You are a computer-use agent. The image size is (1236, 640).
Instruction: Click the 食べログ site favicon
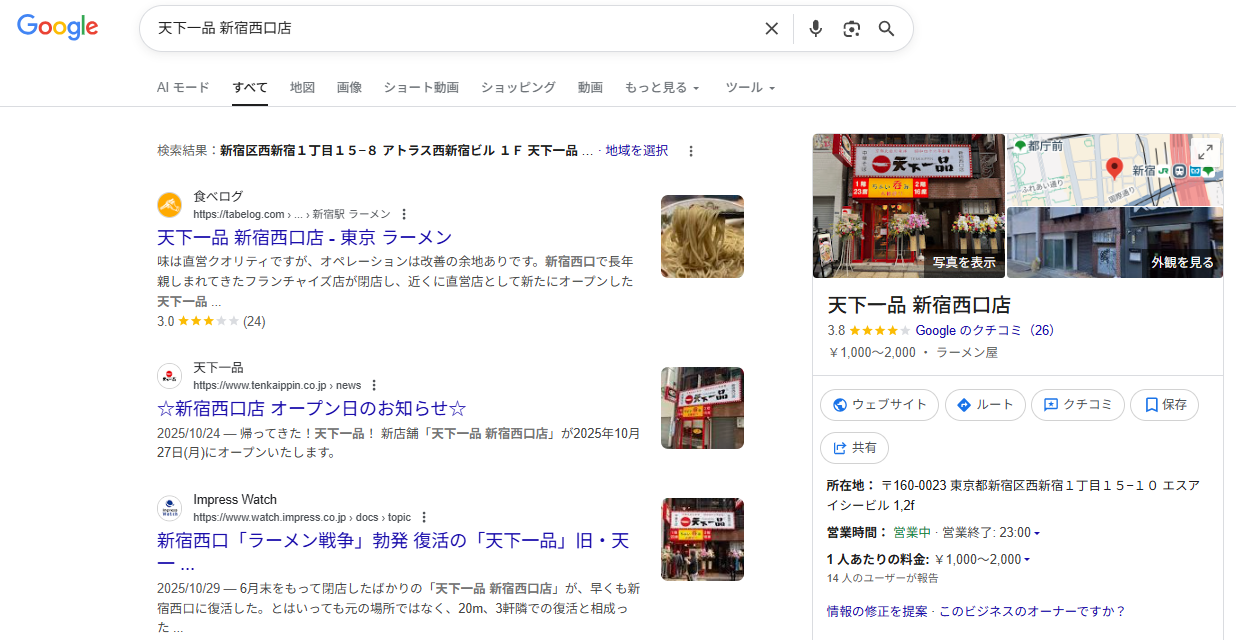point(170,205)
